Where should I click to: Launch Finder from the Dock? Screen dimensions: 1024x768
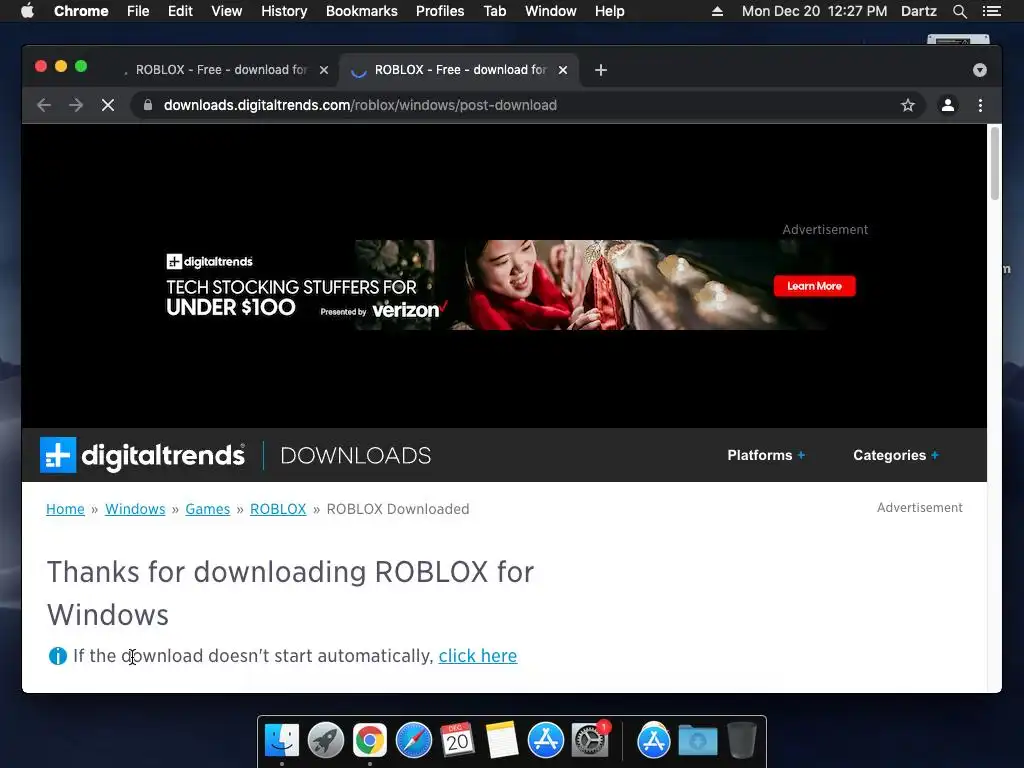[282, 740]
